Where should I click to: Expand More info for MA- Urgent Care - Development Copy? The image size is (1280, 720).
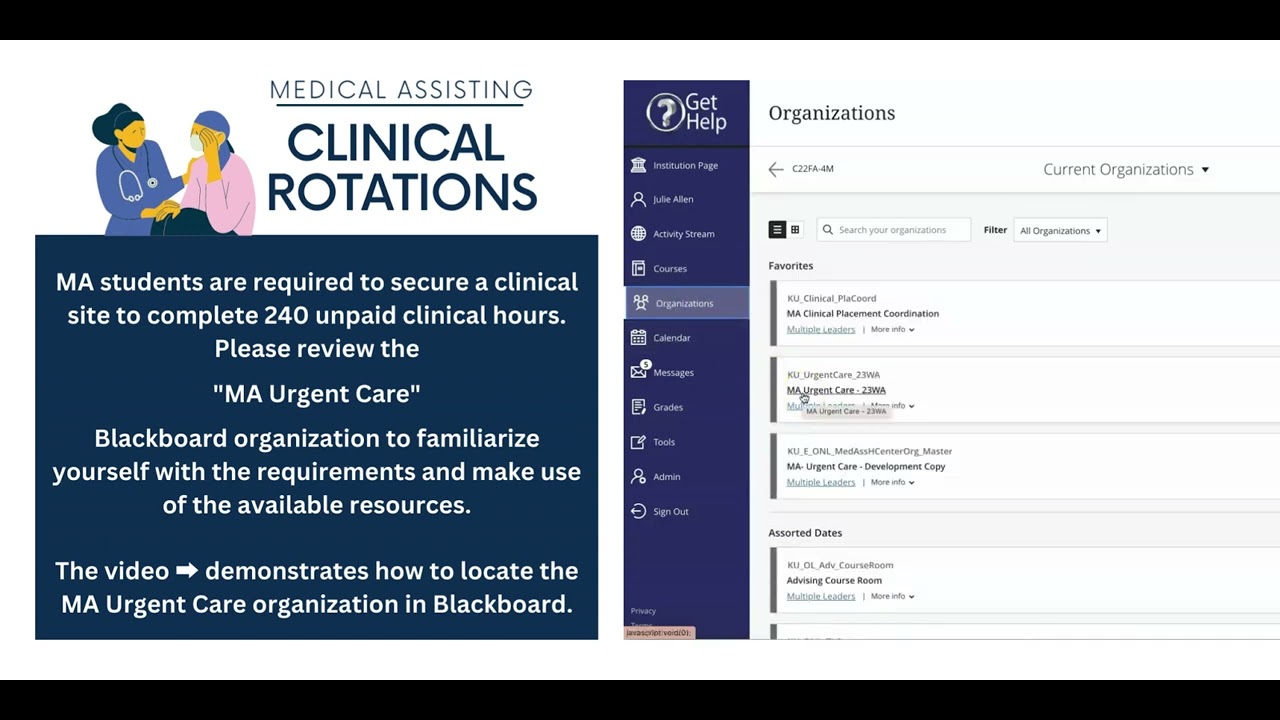point(892,482)
